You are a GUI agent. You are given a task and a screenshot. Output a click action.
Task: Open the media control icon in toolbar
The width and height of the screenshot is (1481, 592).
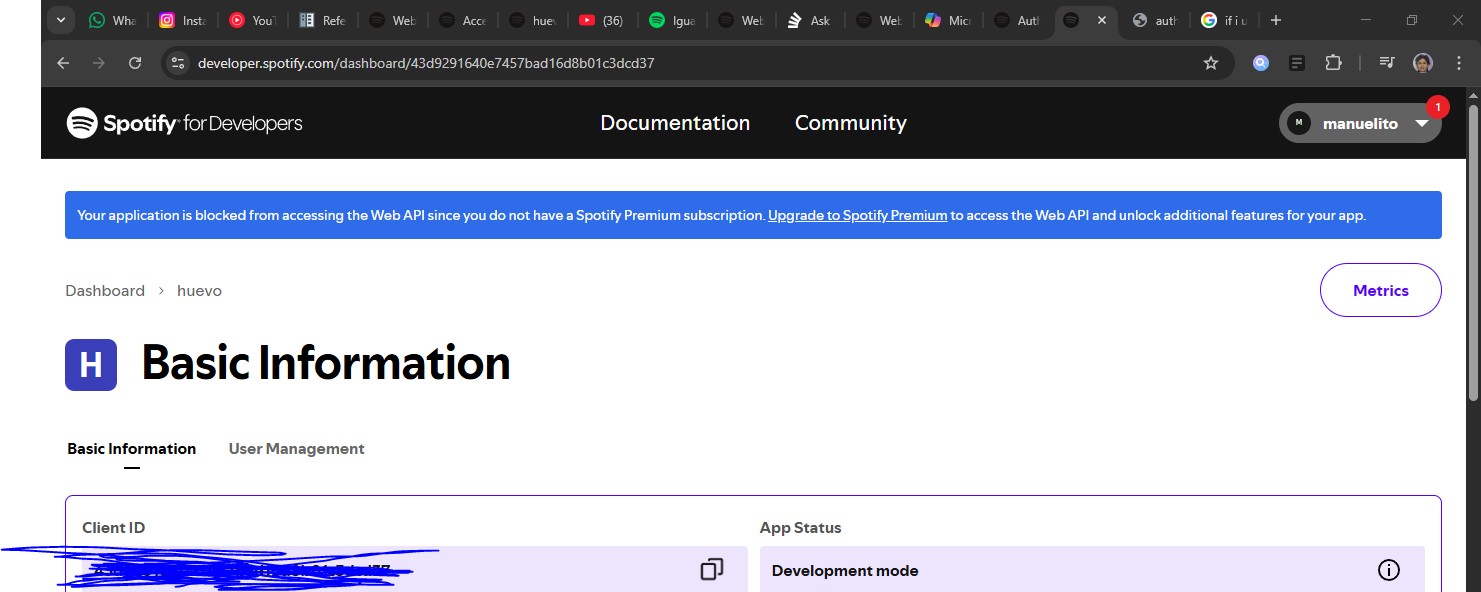coord(1386,63)
